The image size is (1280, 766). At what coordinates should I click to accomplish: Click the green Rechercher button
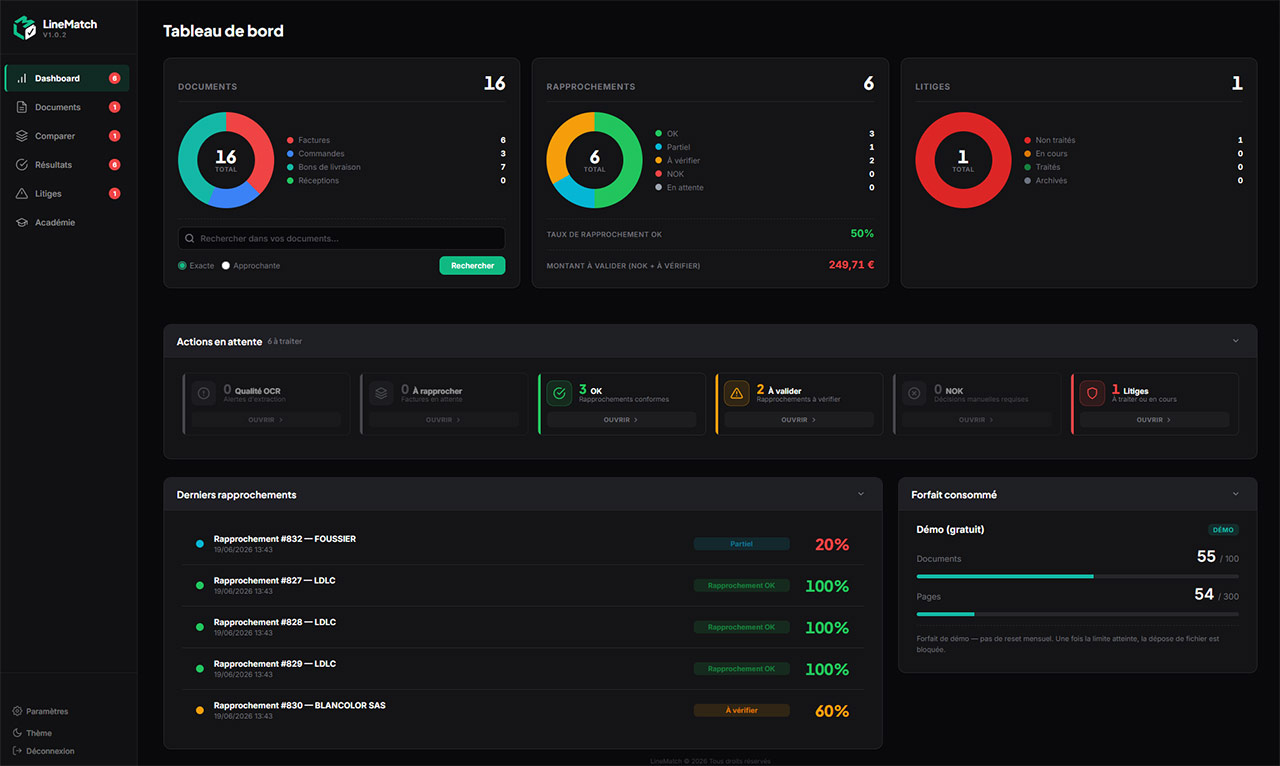point(472,266)
